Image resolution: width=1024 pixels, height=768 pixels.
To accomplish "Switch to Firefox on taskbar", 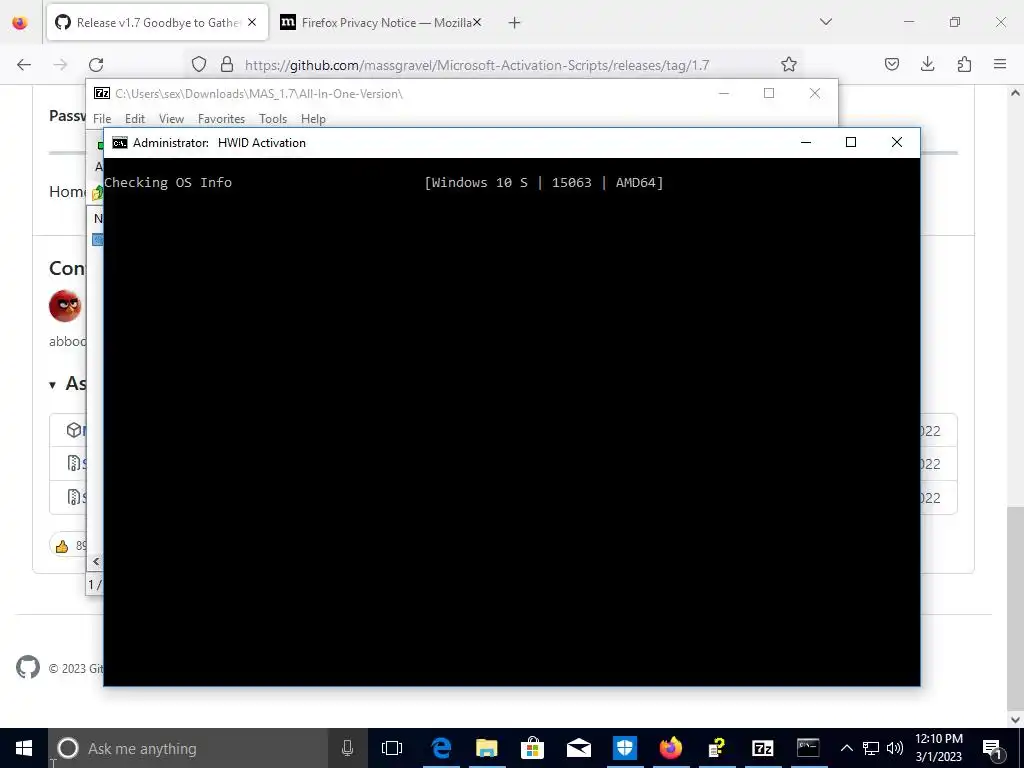I will pos(671,748).
